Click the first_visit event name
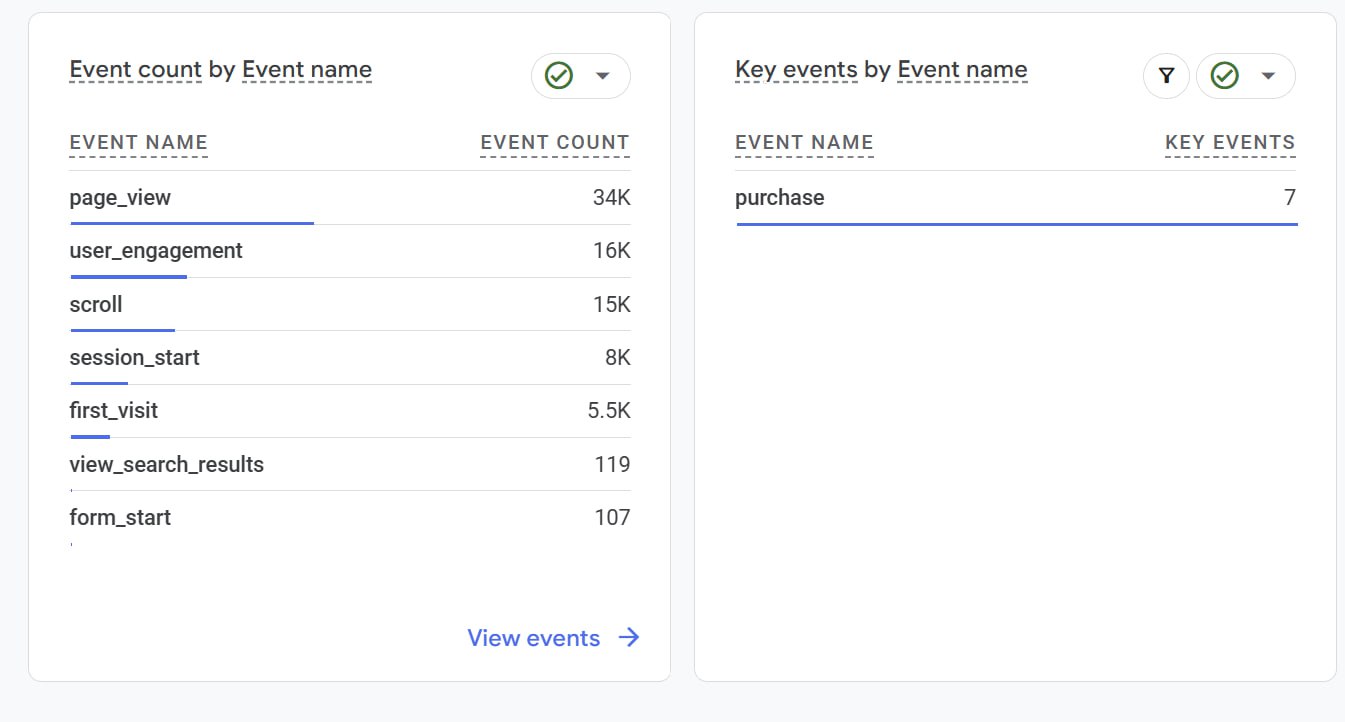The width and height of the screenshot is (1345, 722). [x=114, y=411]
